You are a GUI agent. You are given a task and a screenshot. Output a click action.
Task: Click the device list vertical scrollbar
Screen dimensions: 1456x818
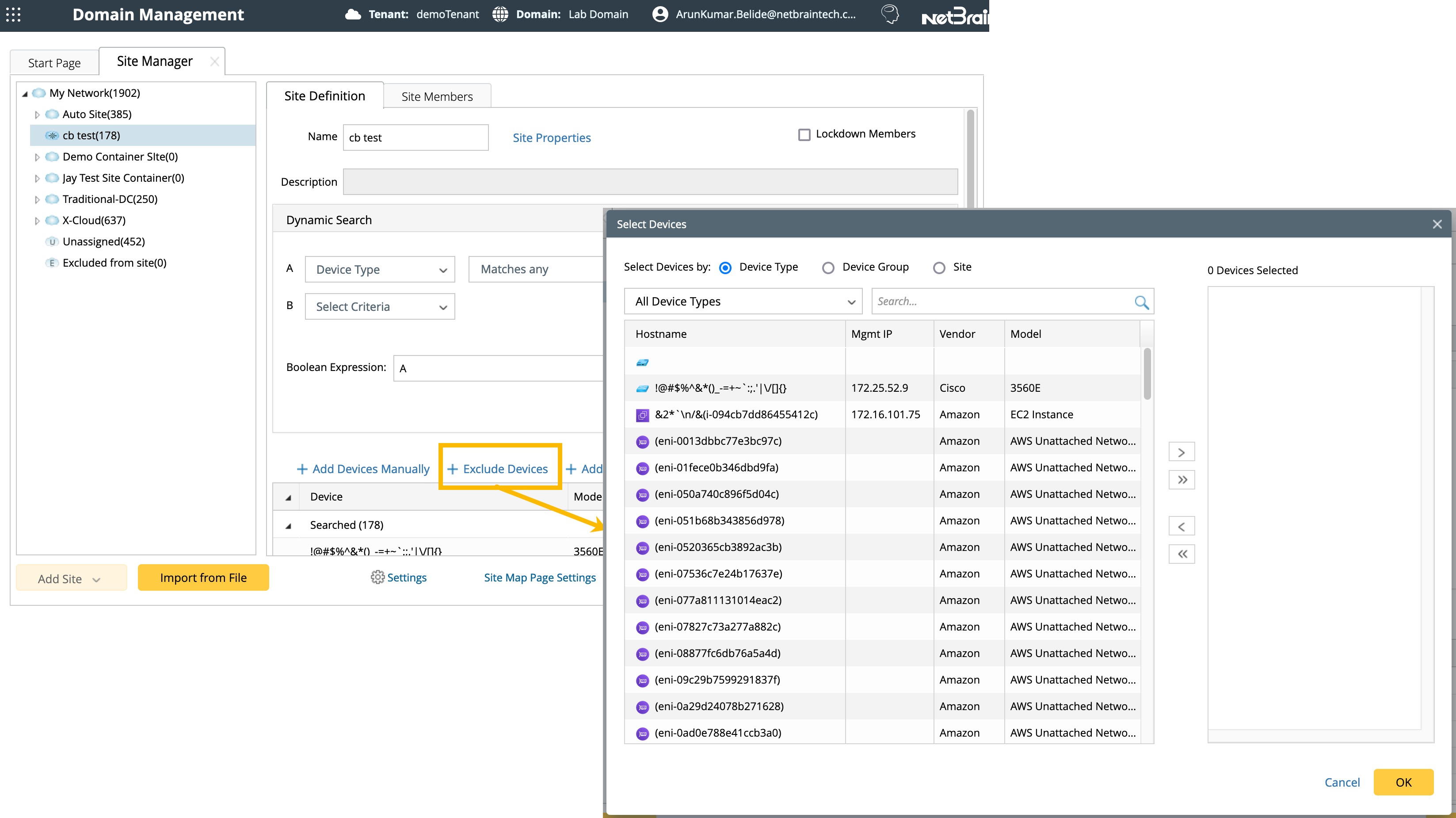click(x=1147, y=373)
